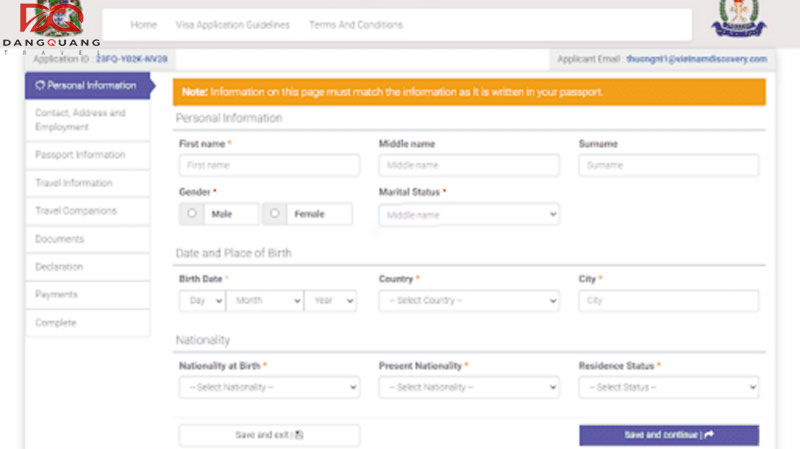Choose Nationality at Birth dropdown
The height and width of the screenshot is (449, 800).
click(x=268, y=387)
